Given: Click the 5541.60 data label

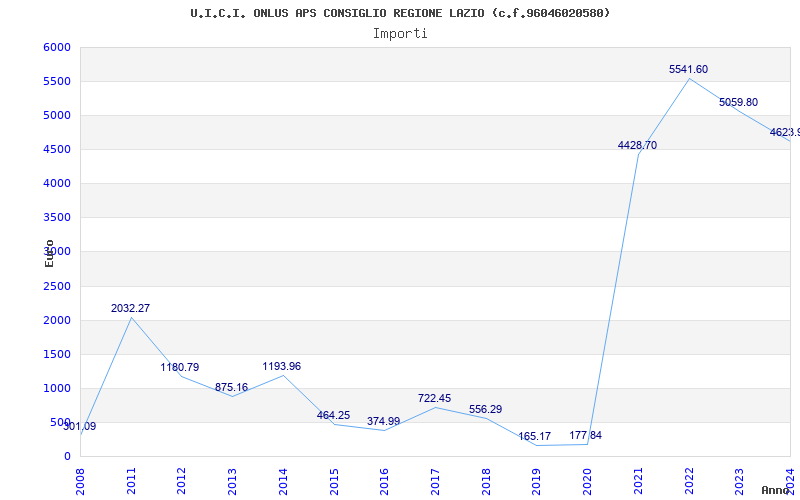Looking at the screenshot, I should [x=688, y=69].
